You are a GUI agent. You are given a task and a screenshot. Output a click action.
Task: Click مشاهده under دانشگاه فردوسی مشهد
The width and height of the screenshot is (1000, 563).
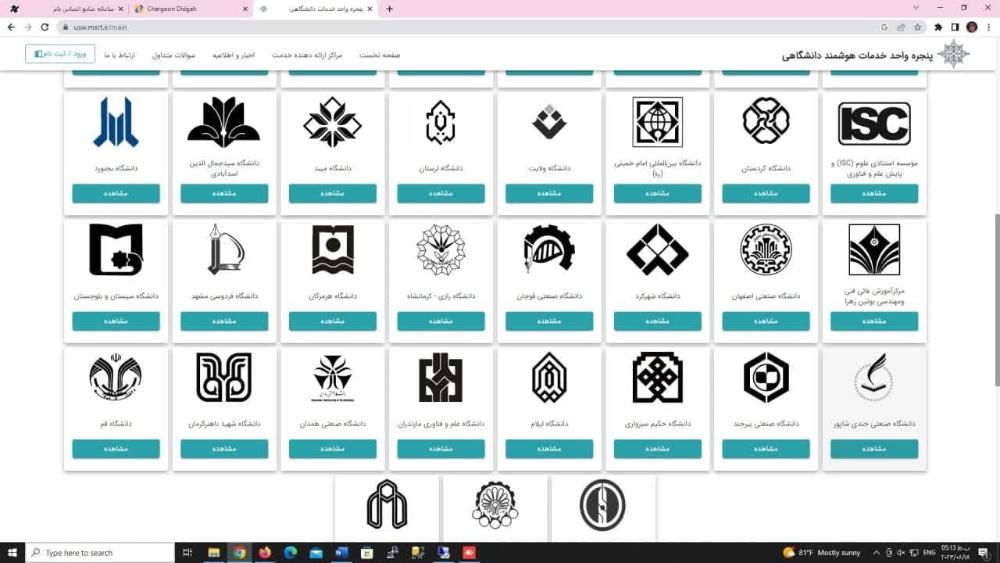(x=224, y=321)
